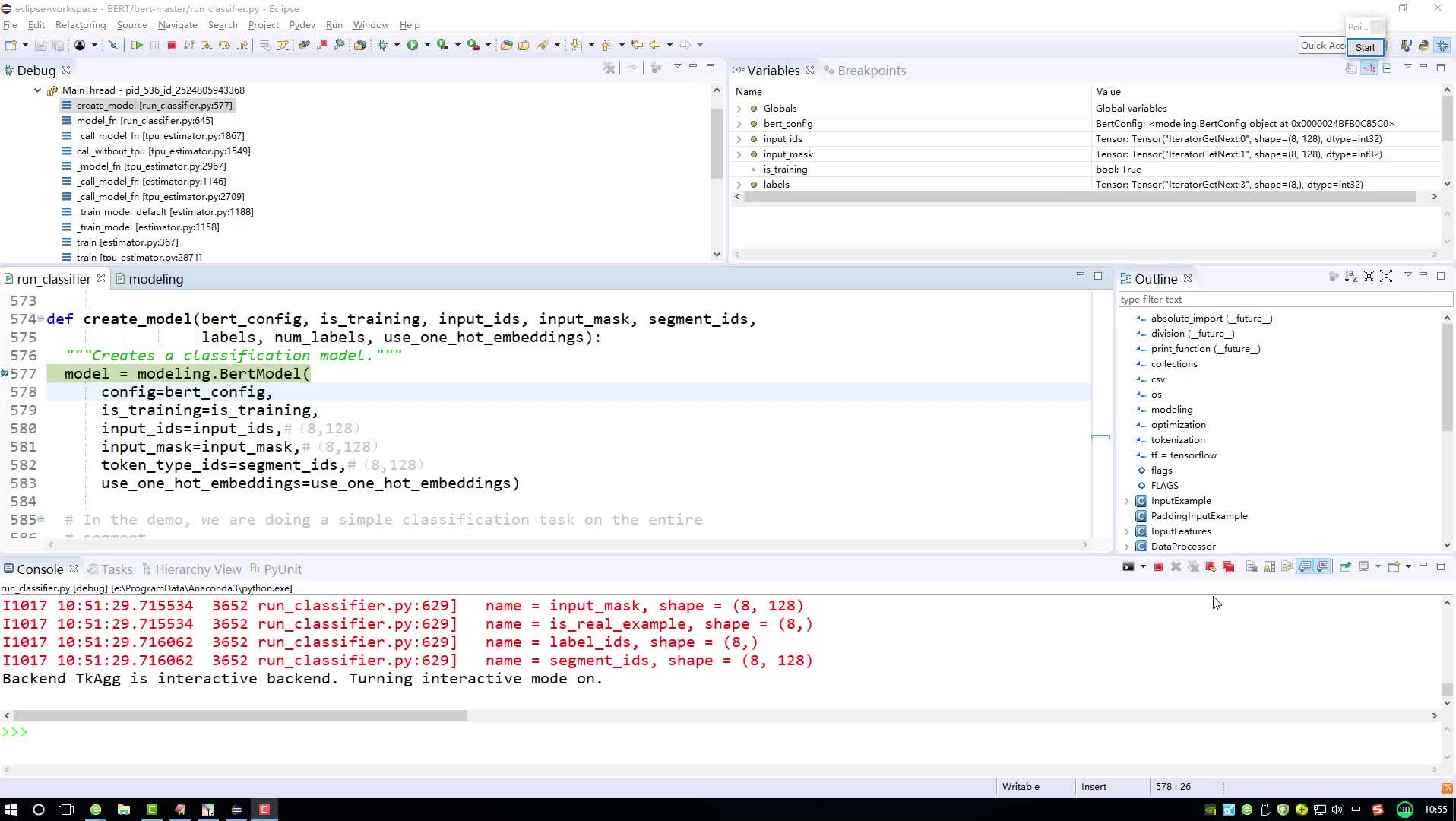Click the green Run toolbar icon
Image resolution: width=1456 pixels, height=821 pixels.
(x=413, y=46)
